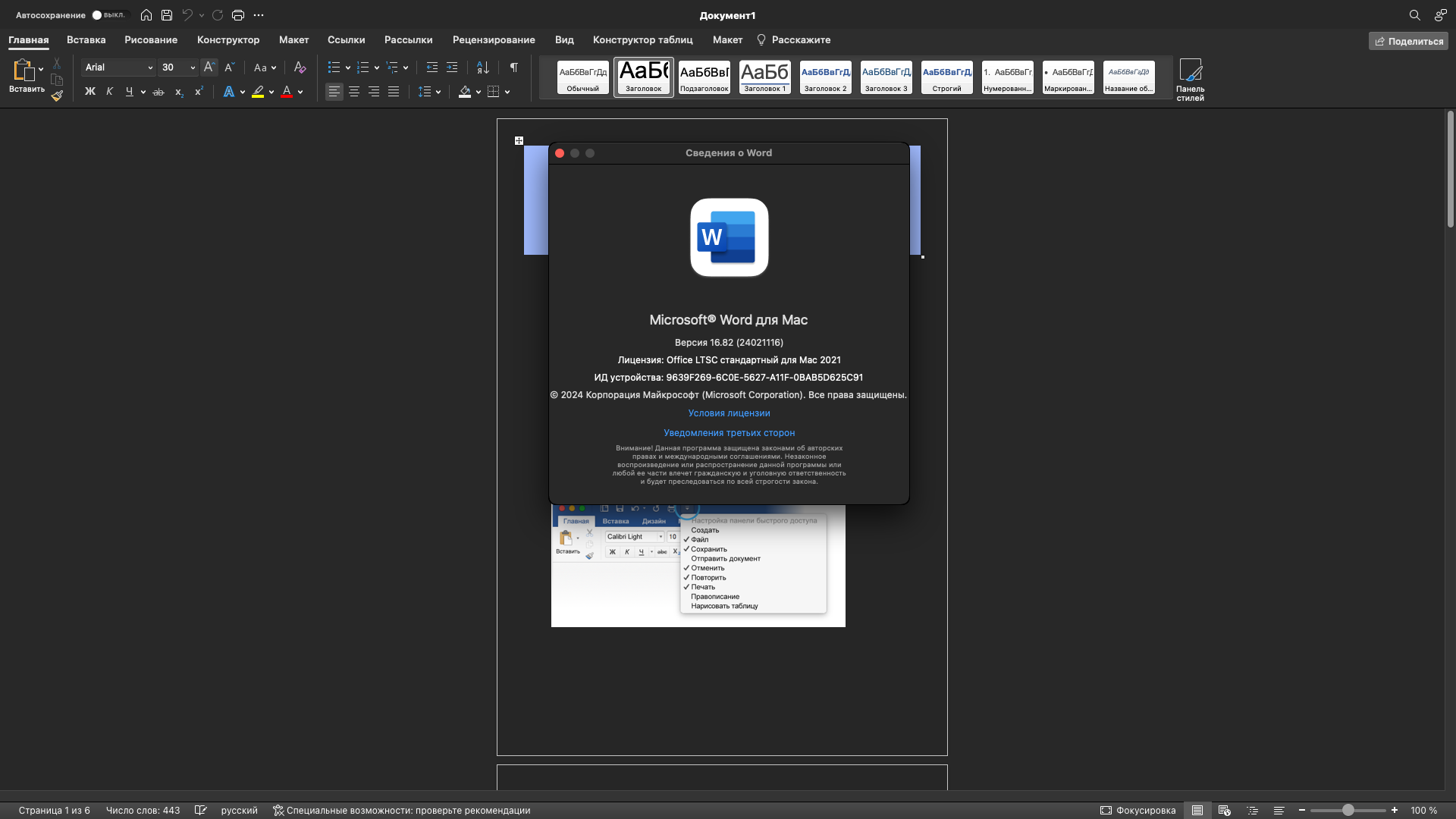Open the Условия лицензии link

point(729,413)
